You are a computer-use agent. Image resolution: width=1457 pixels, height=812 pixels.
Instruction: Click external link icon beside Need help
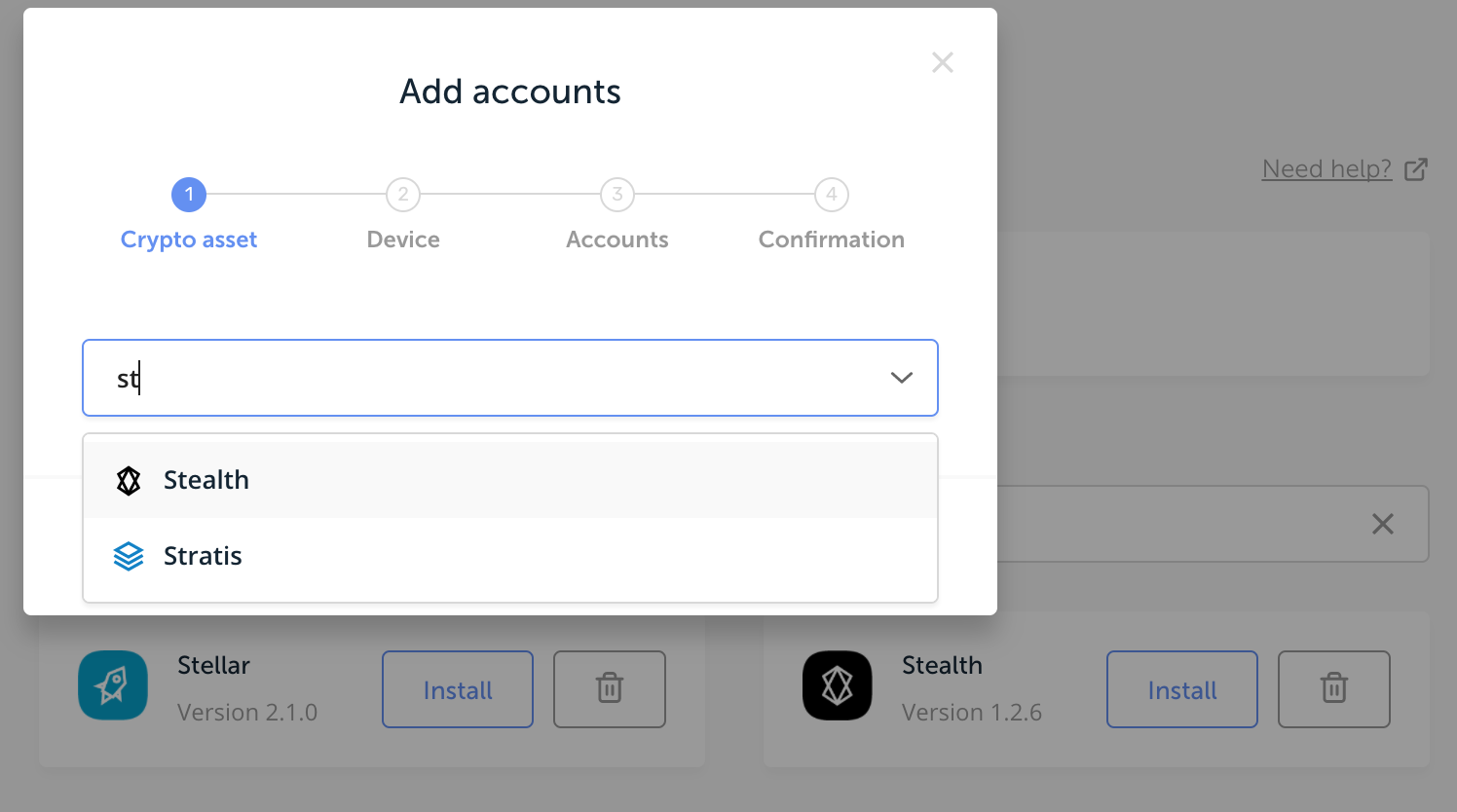click(1416, 169)
